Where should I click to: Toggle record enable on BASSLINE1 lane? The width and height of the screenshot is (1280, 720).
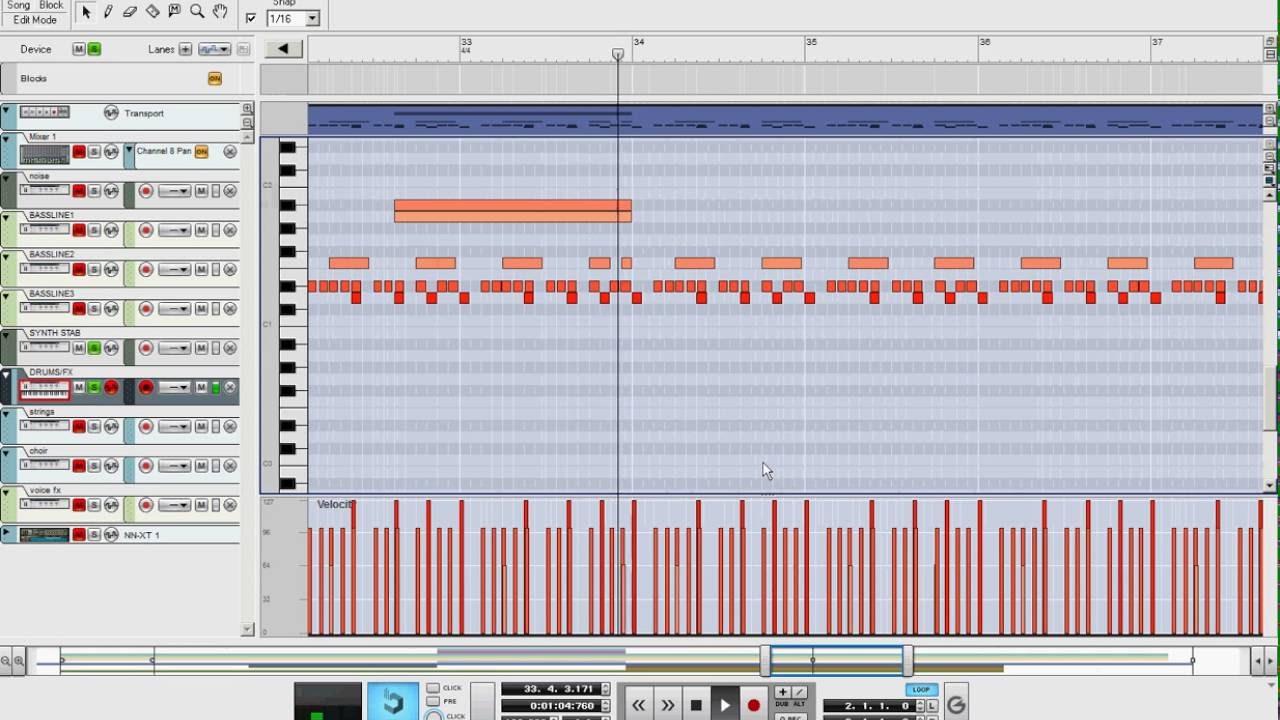pos(146,230)
